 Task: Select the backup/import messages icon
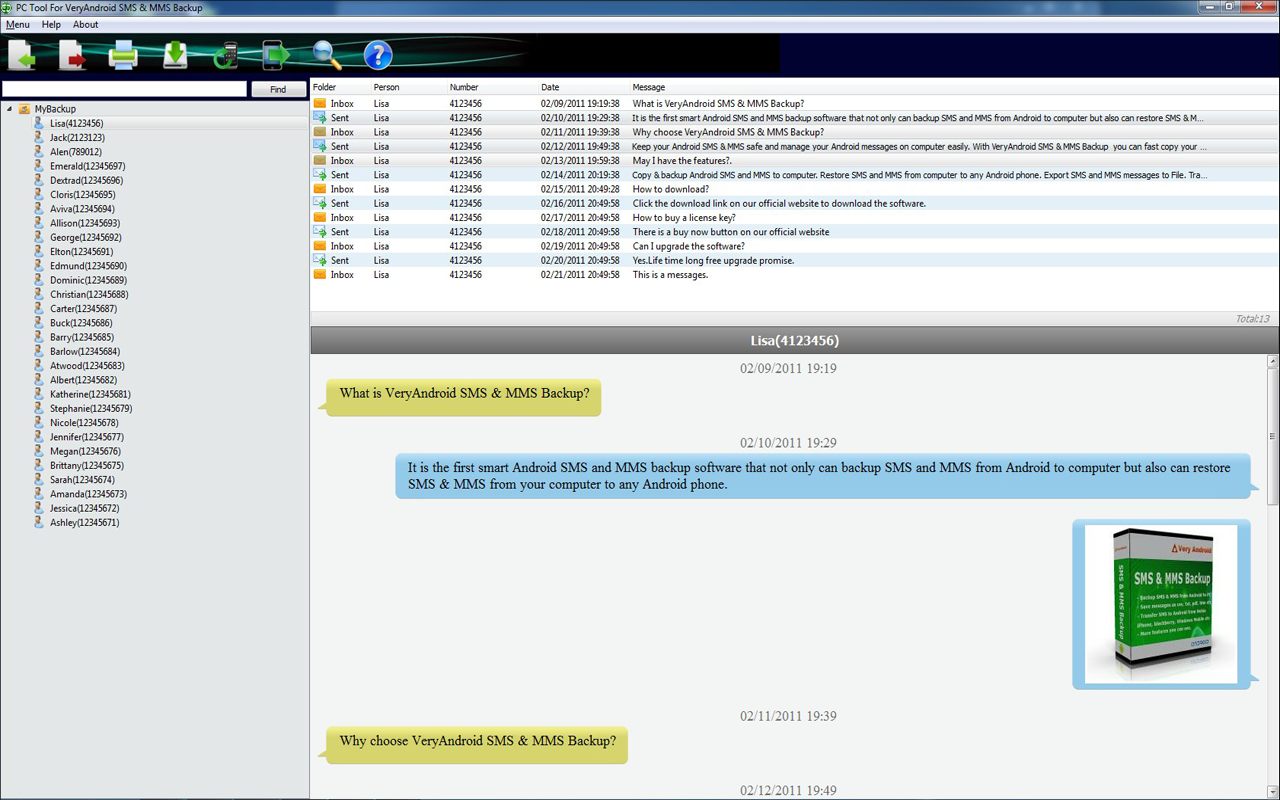click(22, 55)
